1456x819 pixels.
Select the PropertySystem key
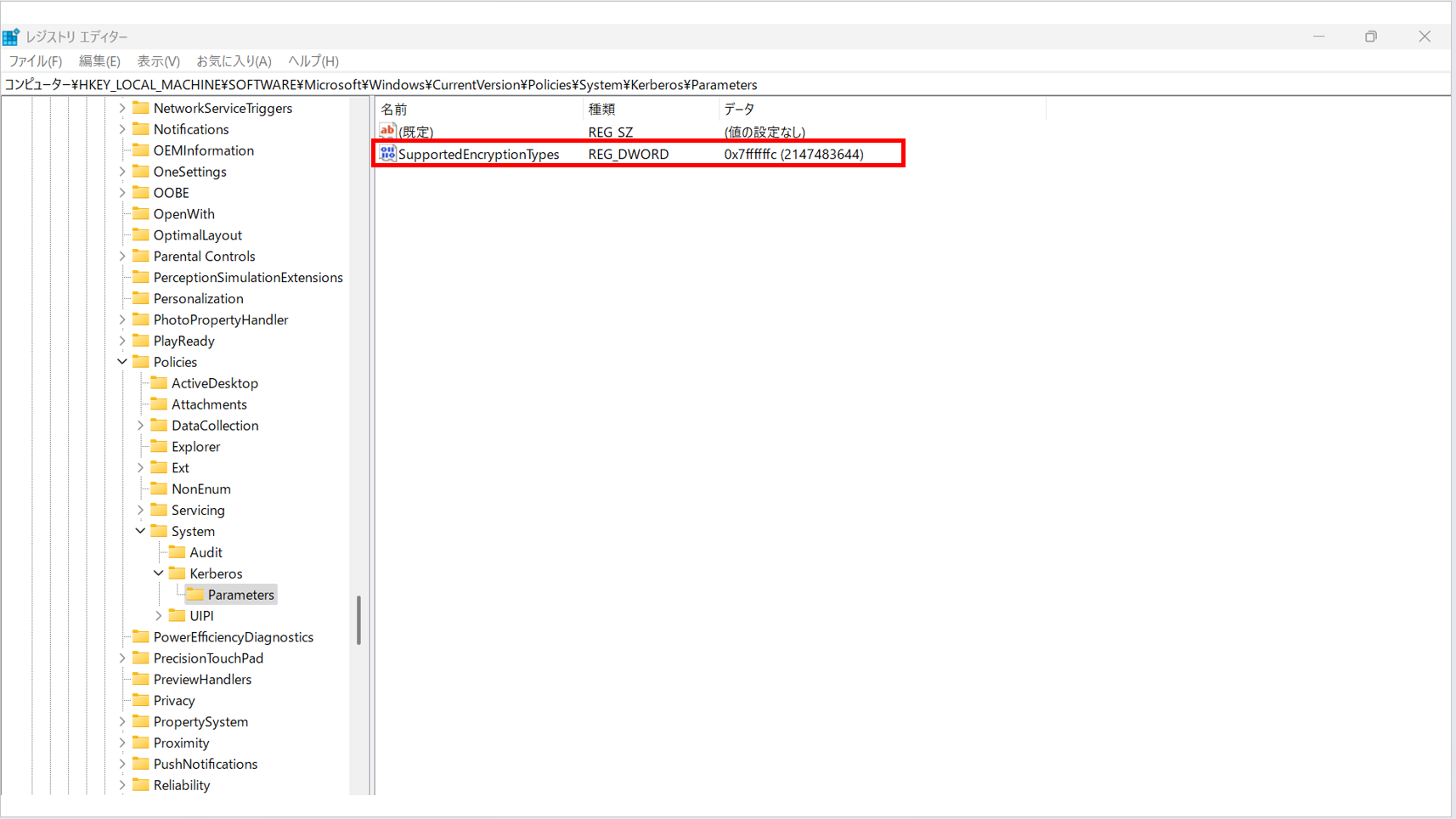tap(200, 722)
